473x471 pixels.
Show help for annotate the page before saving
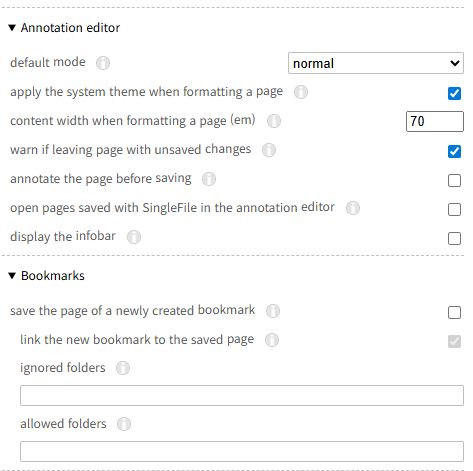pos(209,179)
